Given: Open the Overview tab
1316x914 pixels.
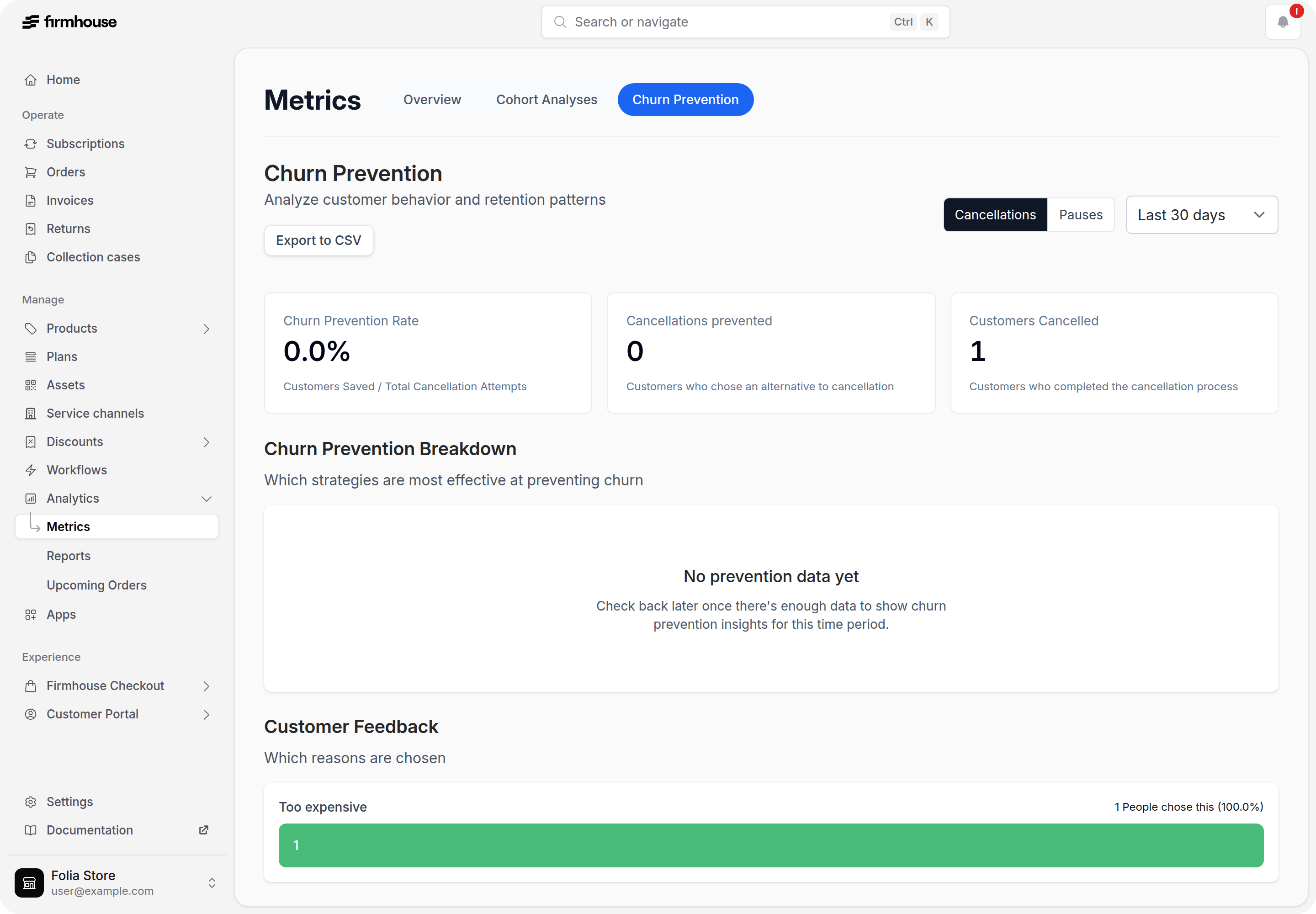Looking at the screenshot, I should point(432,100).
